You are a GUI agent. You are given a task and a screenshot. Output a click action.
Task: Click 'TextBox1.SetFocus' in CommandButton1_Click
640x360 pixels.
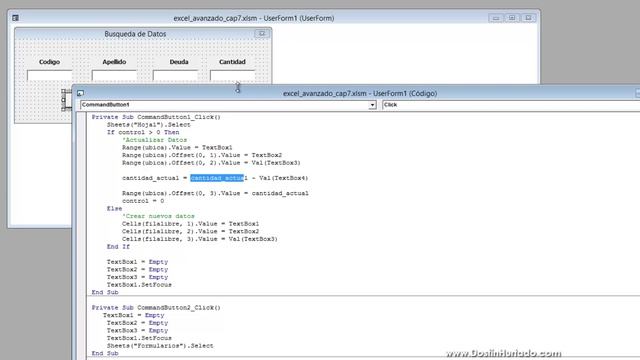pos(139,285)
